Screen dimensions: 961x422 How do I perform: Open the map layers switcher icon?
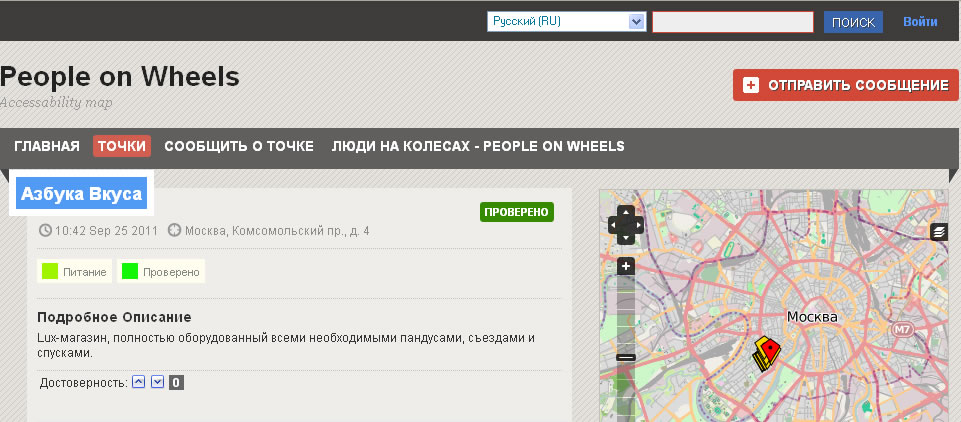(939, 232)
